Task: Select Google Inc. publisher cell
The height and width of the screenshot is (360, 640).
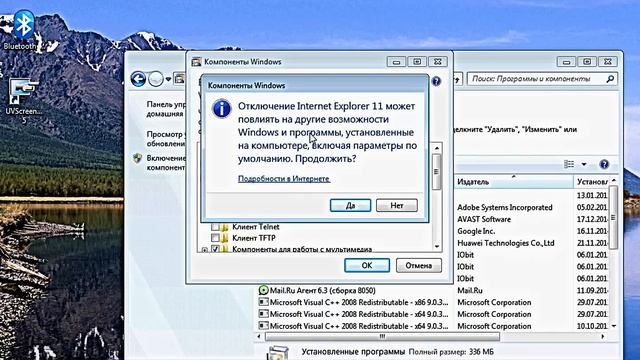Action: click(476, 231)
